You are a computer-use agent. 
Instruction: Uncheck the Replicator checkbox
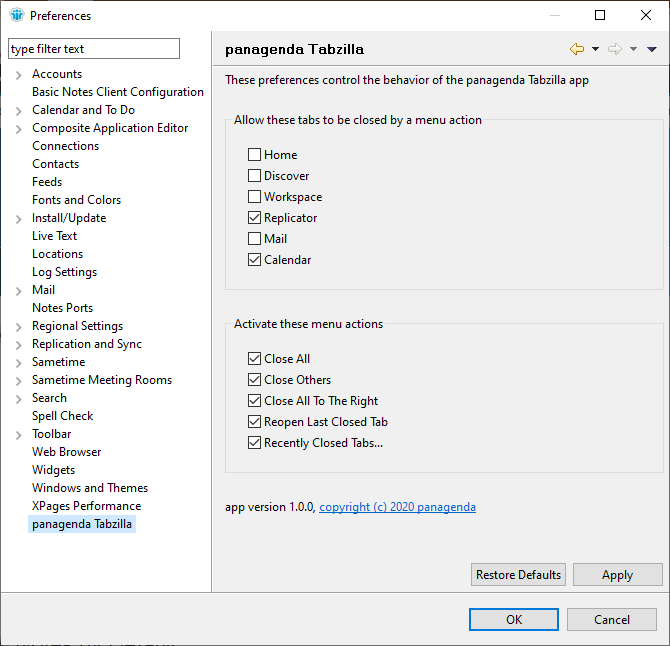click(x=255, y=218)
